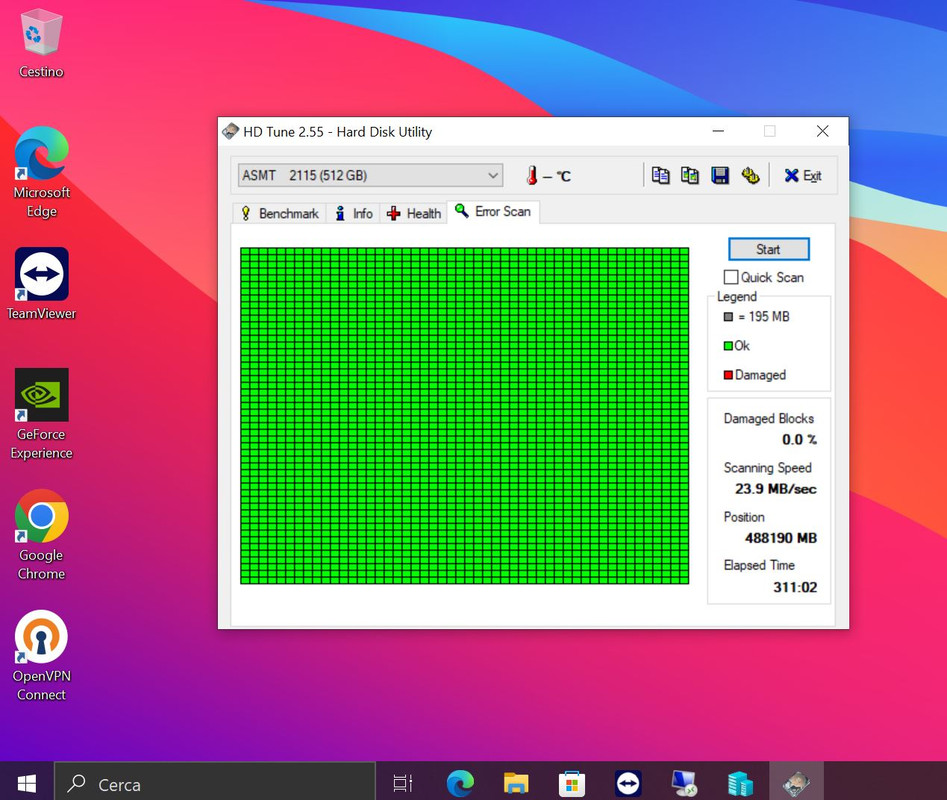Select the Cestino recycle bin desktop icon
The image size is (947, 800).
pos(41,44)
